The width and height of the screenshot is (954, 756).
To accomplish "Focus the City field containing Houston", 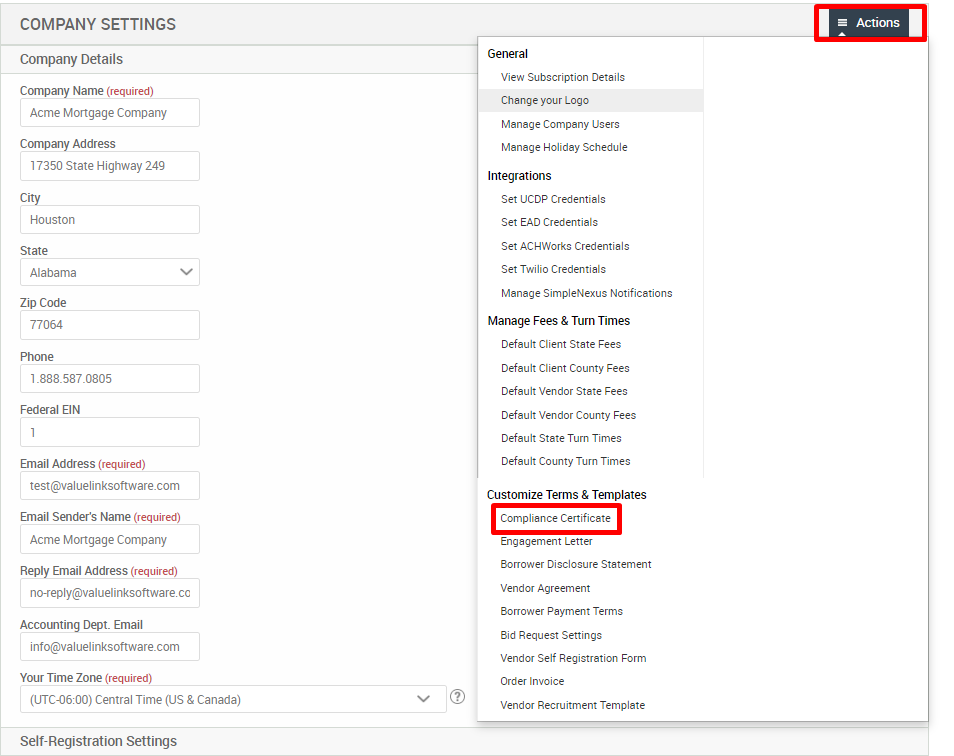I will (110, 220).
